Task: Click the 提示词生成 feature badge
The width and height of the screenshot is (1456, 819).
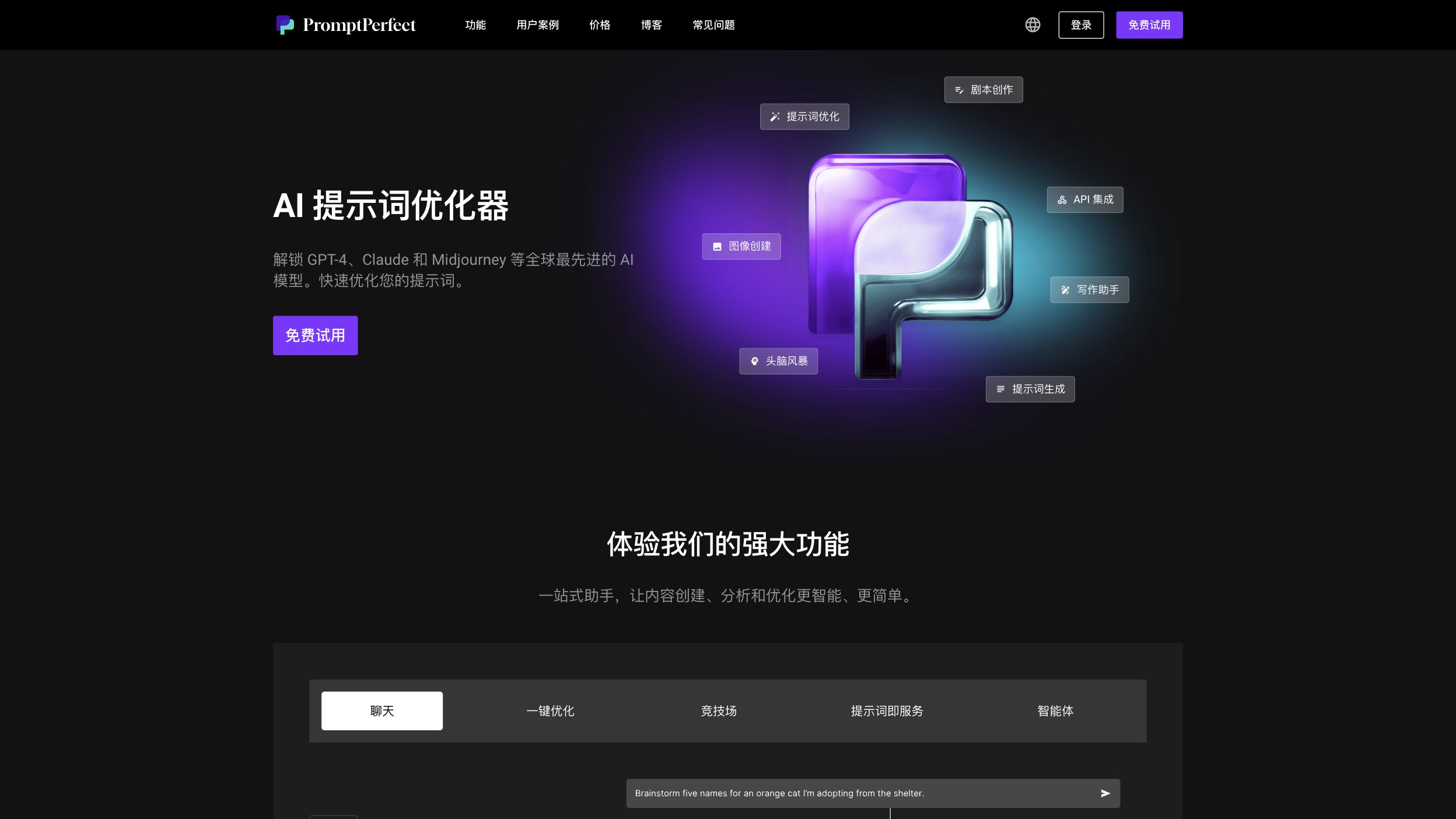Action: tap(1030, 388)
